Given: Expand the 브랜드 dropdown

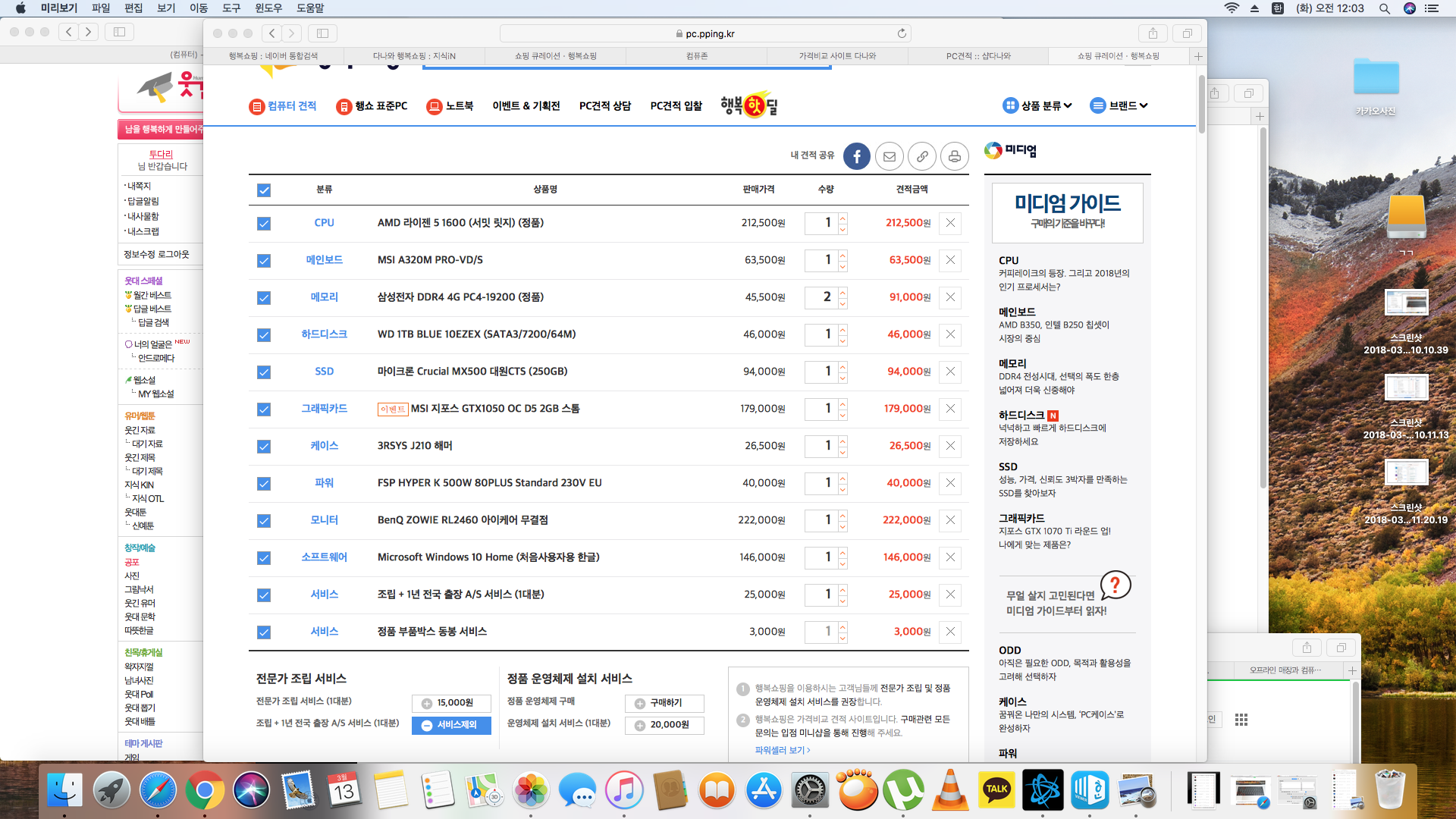Looking at the screenshot, I should coord(1119,105).
